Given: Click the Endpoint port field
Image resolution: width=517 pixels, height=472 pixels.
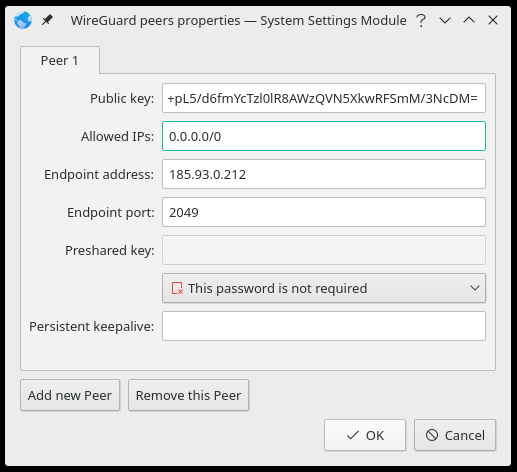Looking at the screenshot, I should pos(324,212).
